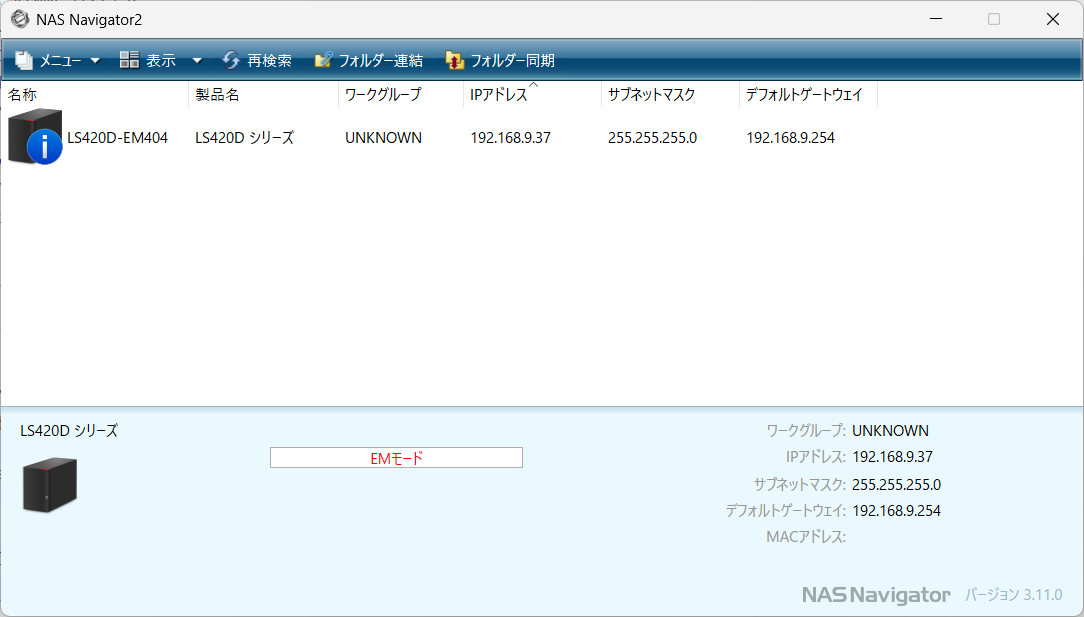Click the LS420D シリーズ title in details pane
The height and width of the screenshot is (617, 1084).
[69, 431]
